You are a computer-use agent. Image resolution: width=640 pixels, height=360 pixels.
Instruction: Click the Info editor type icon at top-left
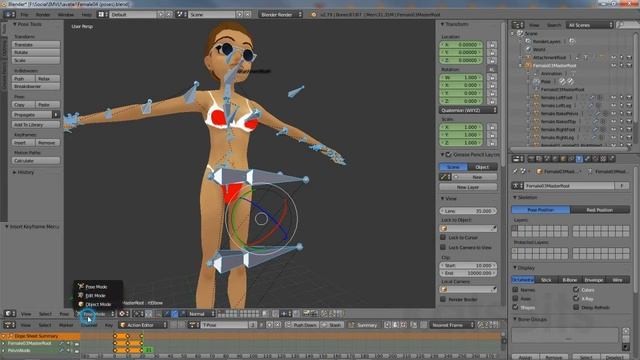[x=9, y=14]
